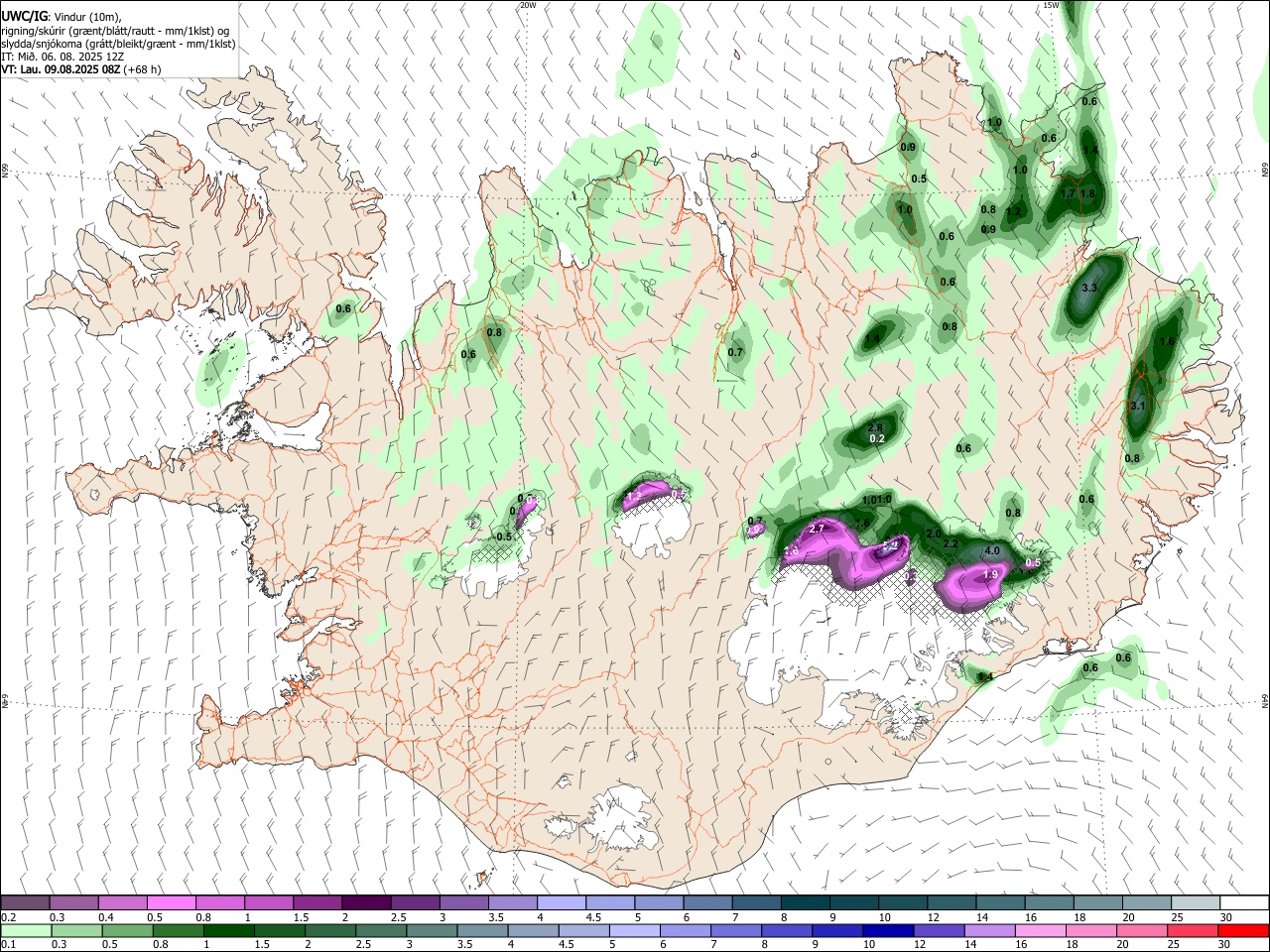Click the '2.8' precipitation value on the map
Screen dimensions: 1270x952
(875, 427)
